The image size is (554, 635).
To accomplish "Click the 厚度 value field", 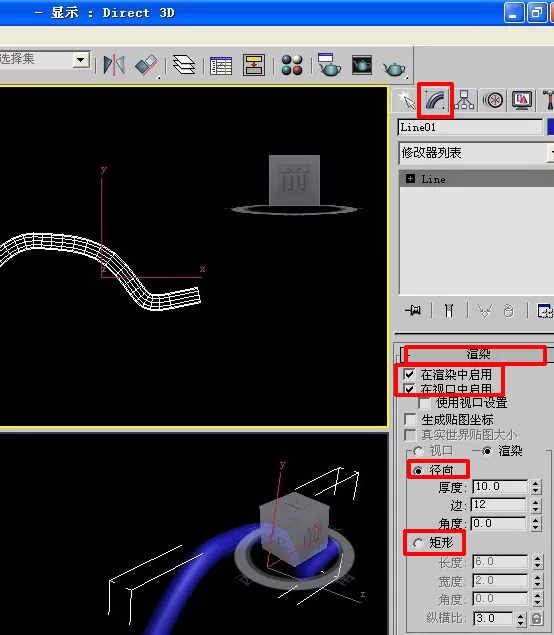I will point(500,486).
